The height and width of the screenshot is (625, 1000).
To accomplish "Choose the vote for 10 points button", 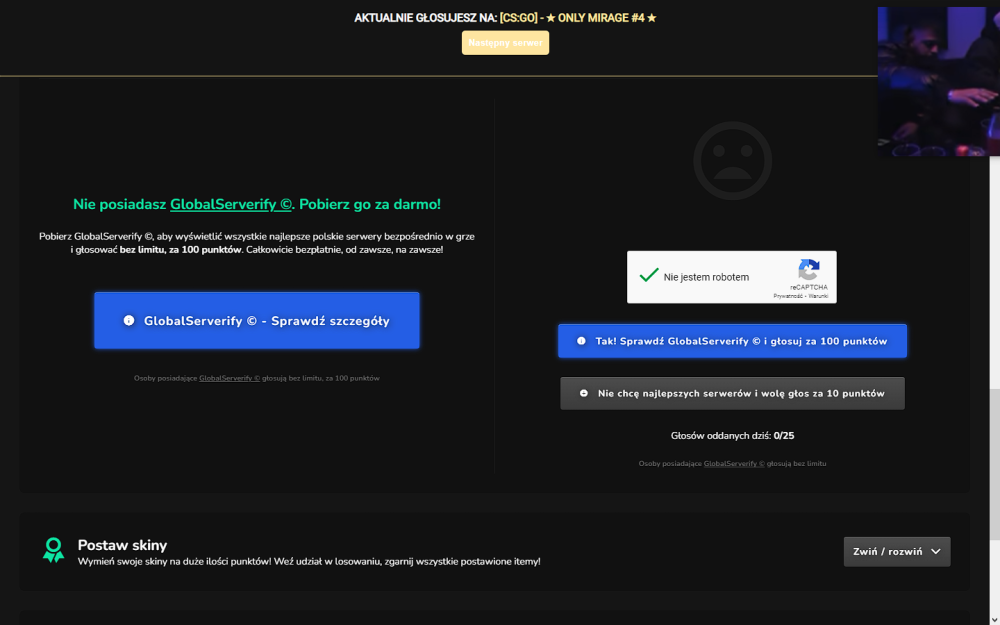I will click(x=732, y=393).
